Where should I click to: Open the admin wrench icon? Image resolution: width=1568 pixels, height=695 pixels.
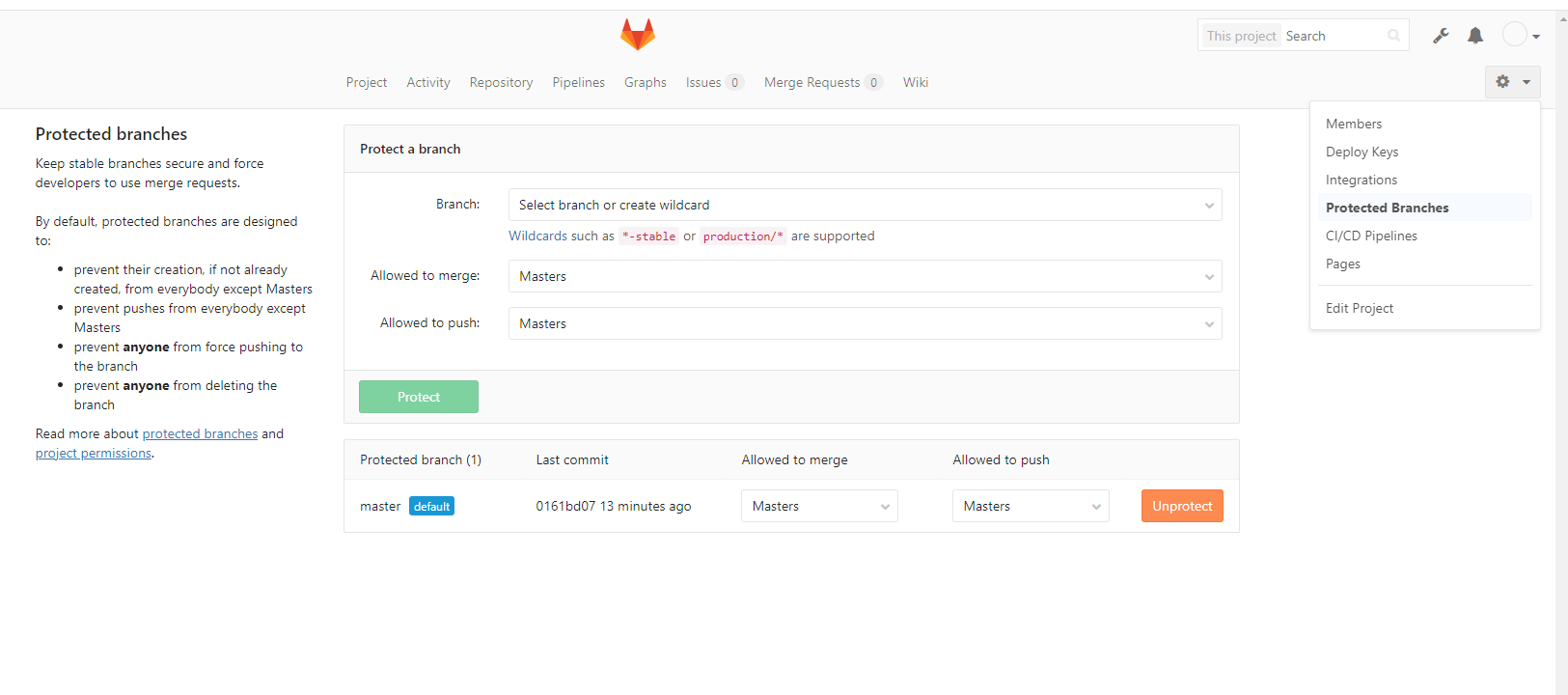(1441, 36)
